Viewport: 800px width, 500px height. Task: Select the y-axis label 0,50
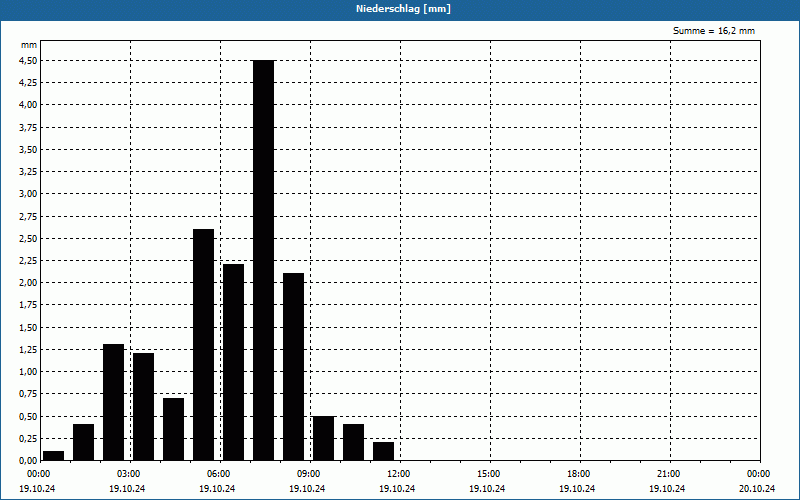tap(28, 416)
